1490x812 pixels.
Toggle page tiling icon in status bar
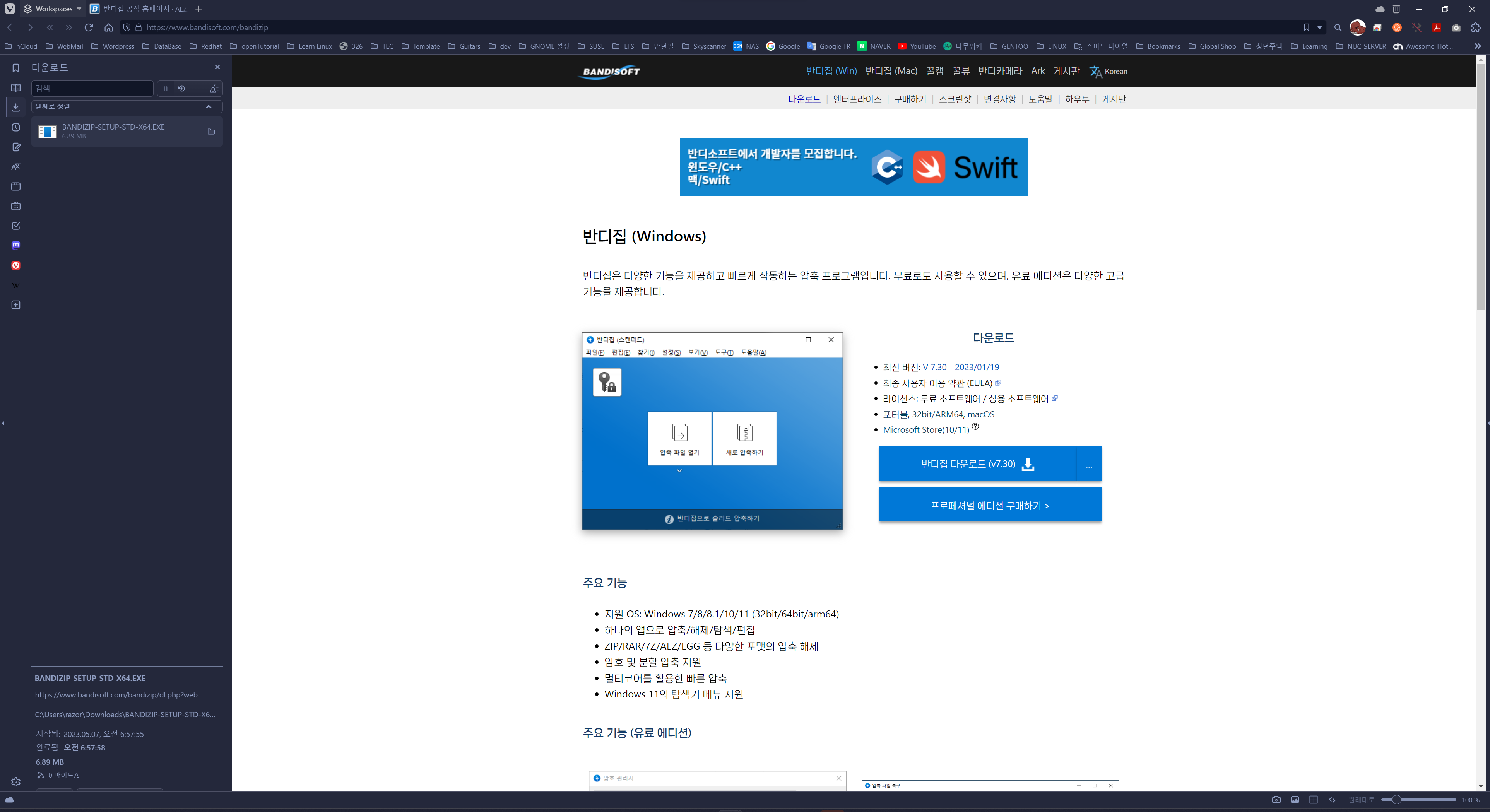1313,800
